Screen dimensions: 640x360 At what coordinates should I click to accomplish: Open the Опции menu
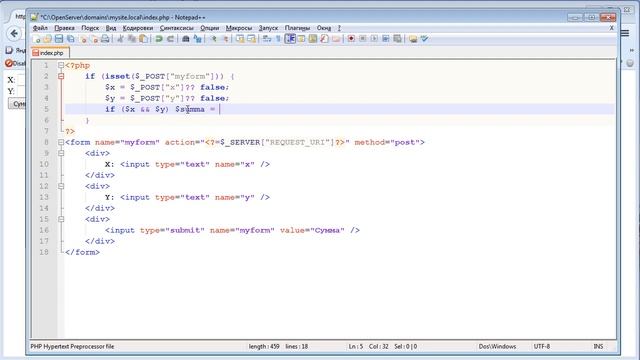(209, 28)
